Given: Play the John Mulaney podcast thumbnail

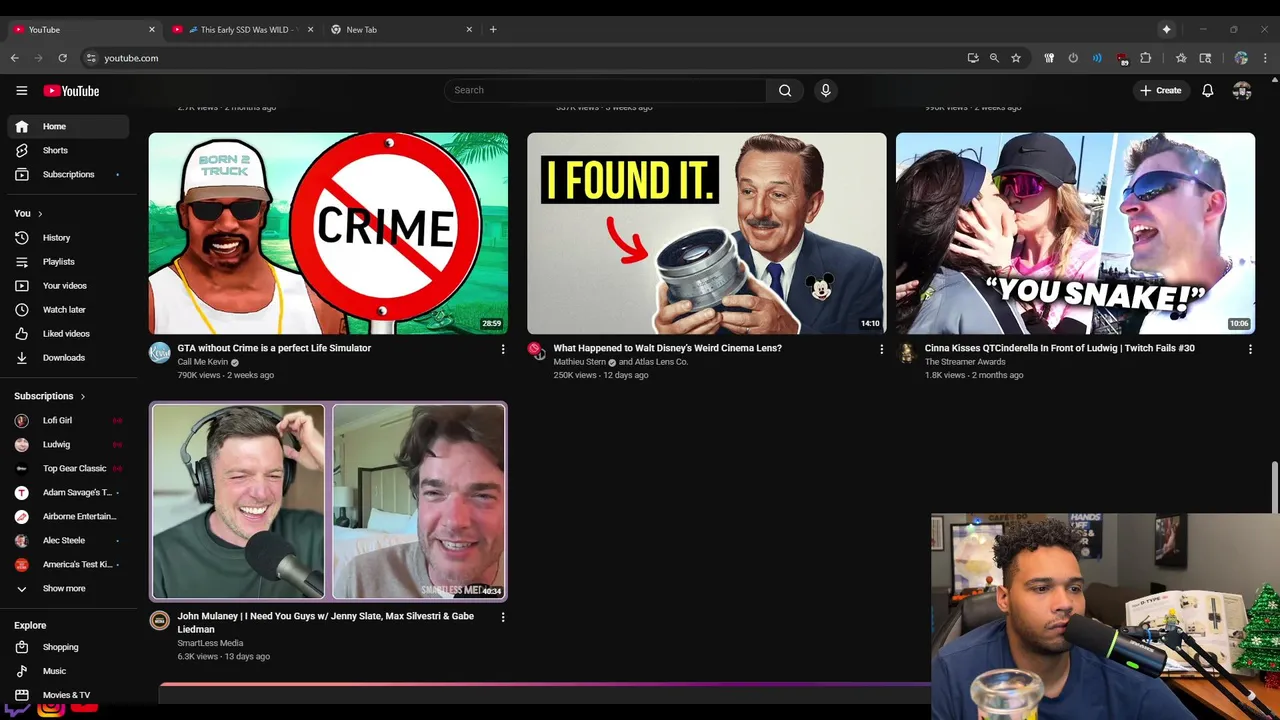Looking at the screenshot, I should 328,501.
